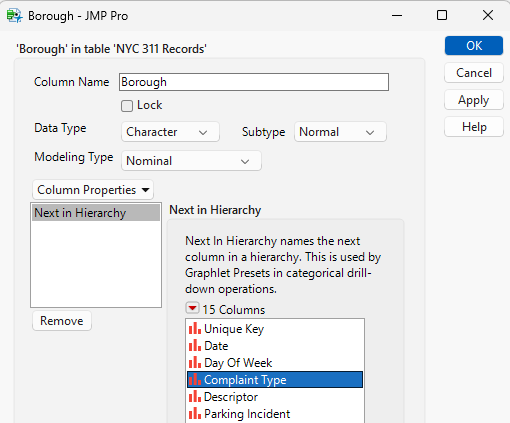Click the bar chart icon beside Day Of Week
The height and width of the screenshot is (423, 510).
pyautogui.click(x=195, y=362)
